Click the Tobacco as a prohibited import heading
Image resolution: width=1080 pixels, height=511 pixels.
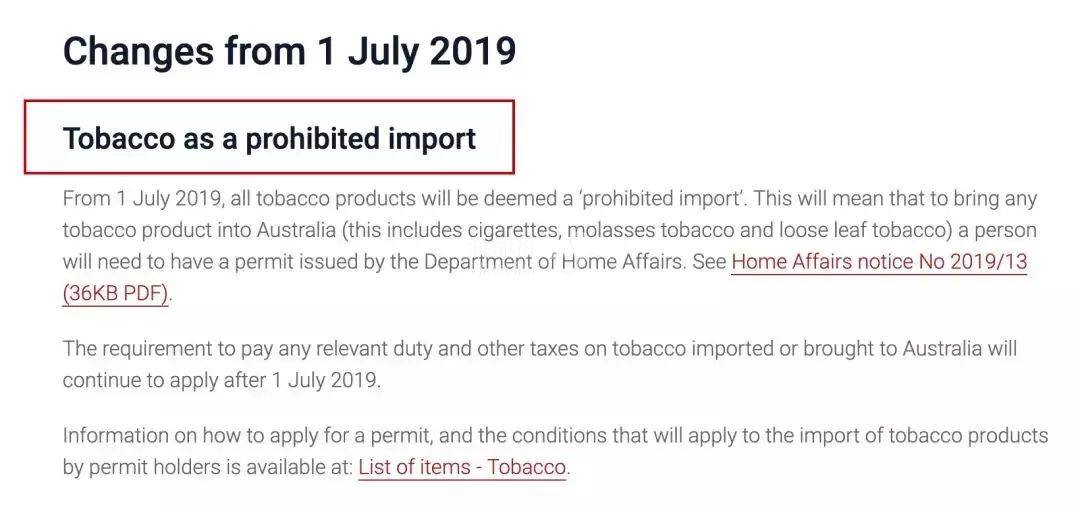tap(269, 138)
